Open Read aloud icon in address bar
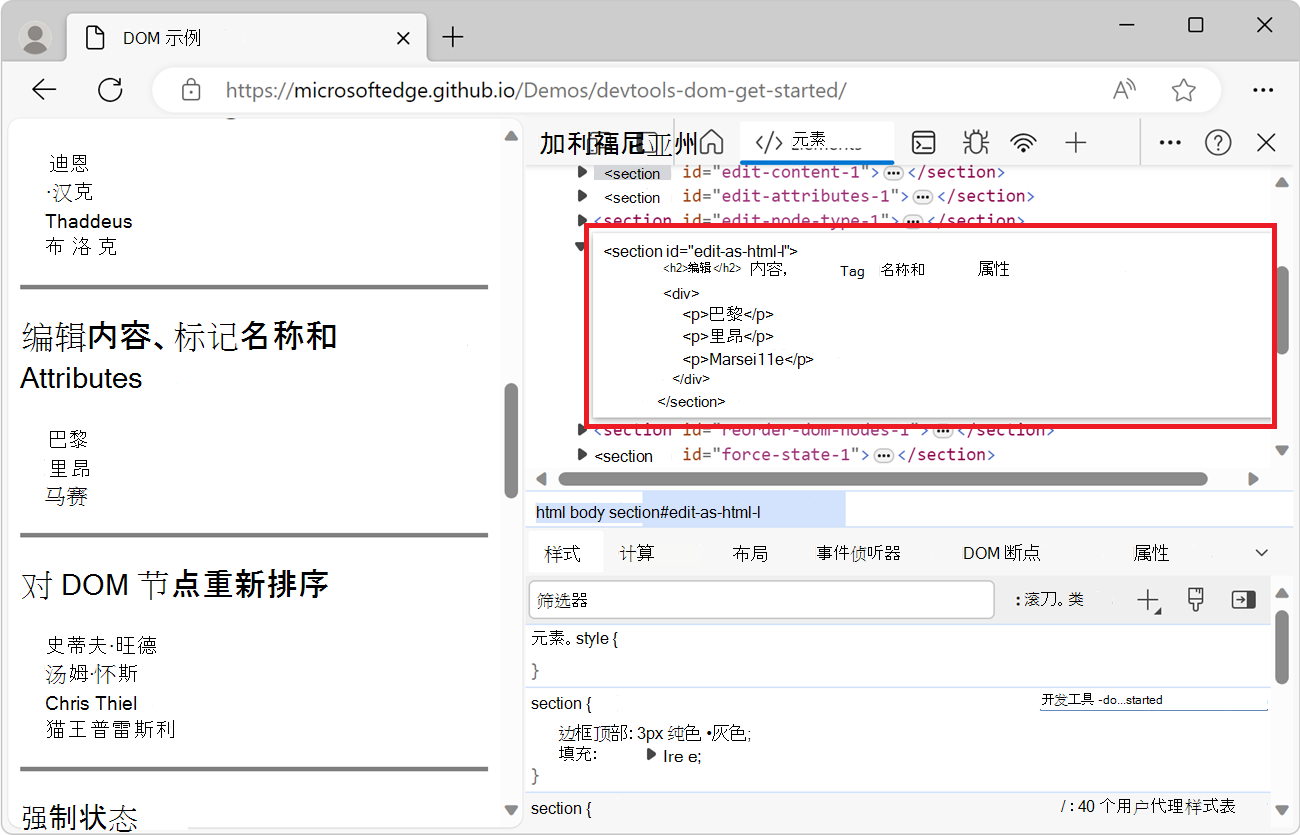 coord(1124,90)
